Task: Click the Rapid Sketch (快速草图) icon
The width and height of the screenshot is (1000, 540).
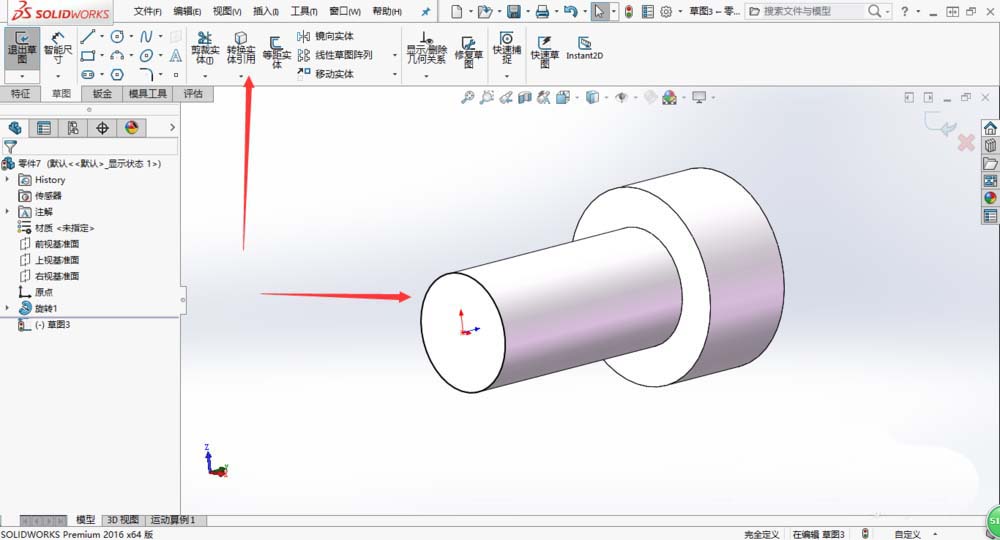Action: click(545, 49)
